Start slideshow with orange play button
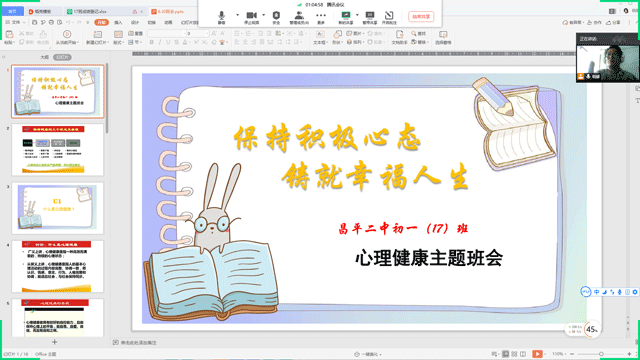Screen dimensions: 640x360 click(537, 354)
